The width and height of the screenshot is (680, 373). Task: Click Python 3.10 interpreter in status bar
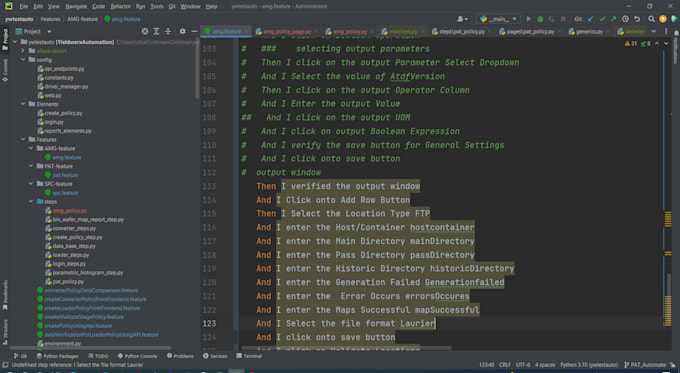pyautogui.click(x=589, y=365)
